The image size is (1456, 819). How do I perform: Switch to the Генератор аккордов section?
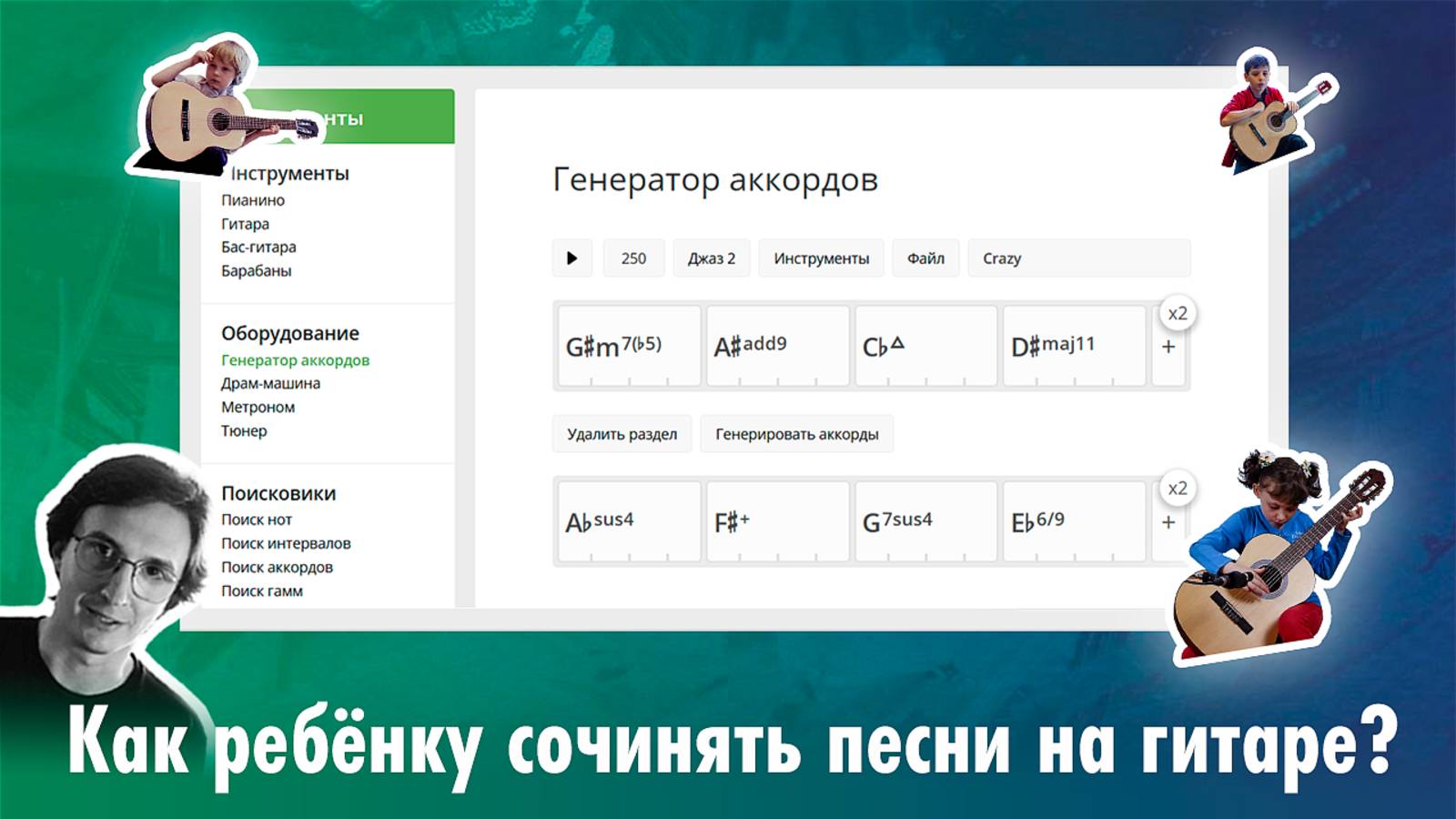(x=293, y=360)
